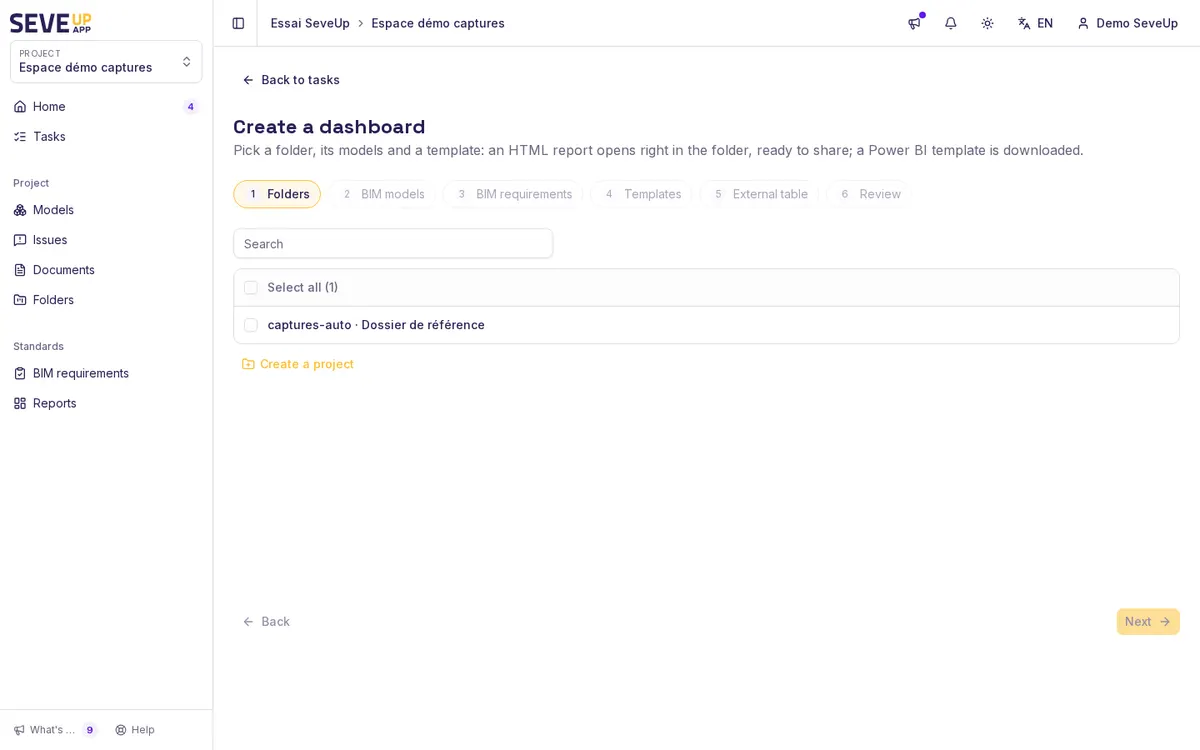Toggle the sidebar collapse icon
1200x750 pixels.
point(238,23)
